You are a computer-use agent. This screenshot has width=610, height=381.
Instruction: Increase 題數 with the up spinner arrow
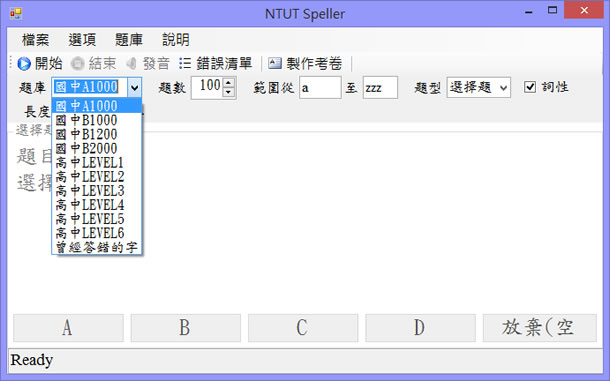pyautogui.click(x=229, y=83)
